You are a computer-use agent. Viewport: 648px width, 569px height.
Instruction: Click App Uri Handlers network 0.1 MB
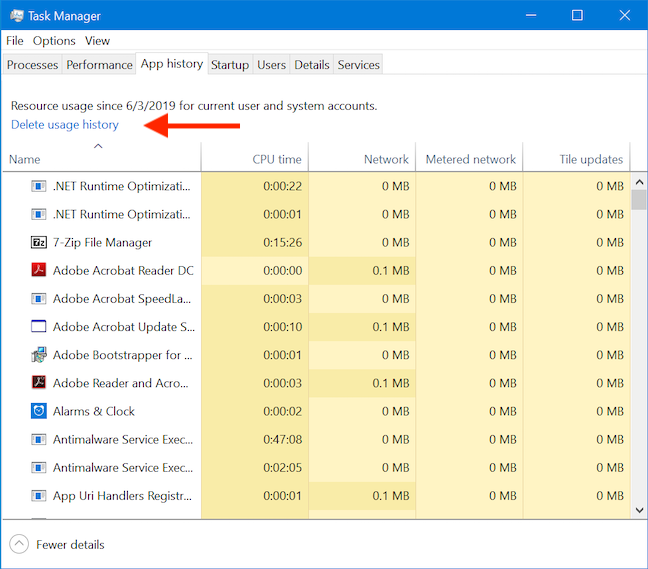click(391, 495)
